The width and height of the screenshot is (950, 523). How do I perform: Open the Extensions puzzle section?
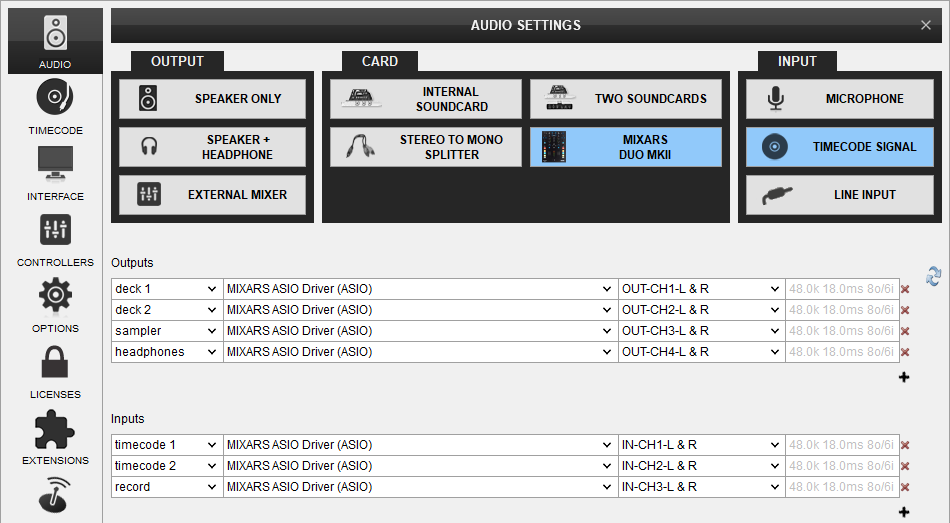[55, 436]
